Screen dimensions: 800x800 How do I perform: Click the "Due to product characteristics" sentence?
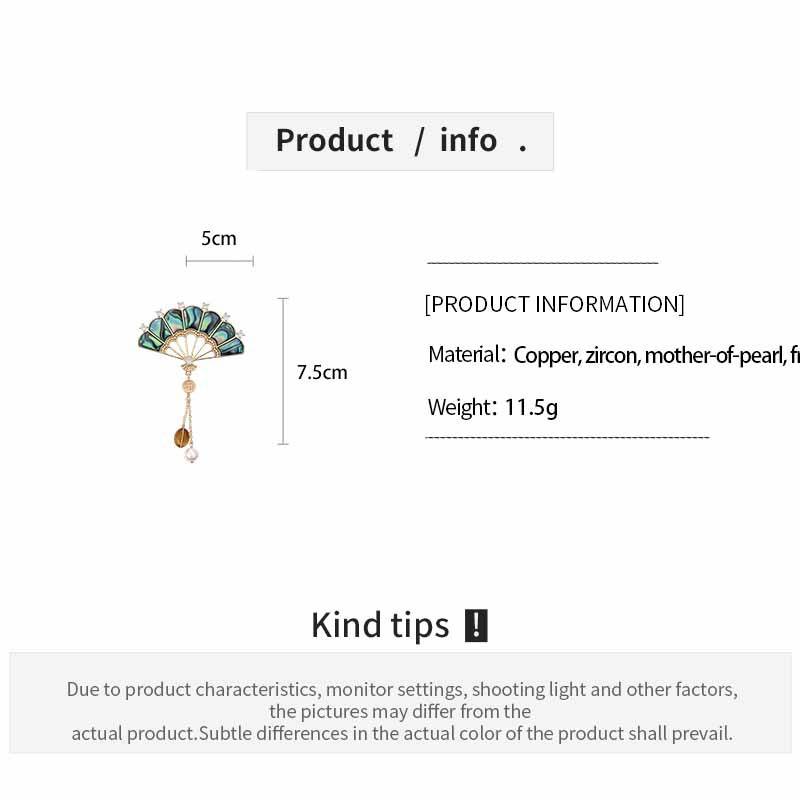coord(402,689)
